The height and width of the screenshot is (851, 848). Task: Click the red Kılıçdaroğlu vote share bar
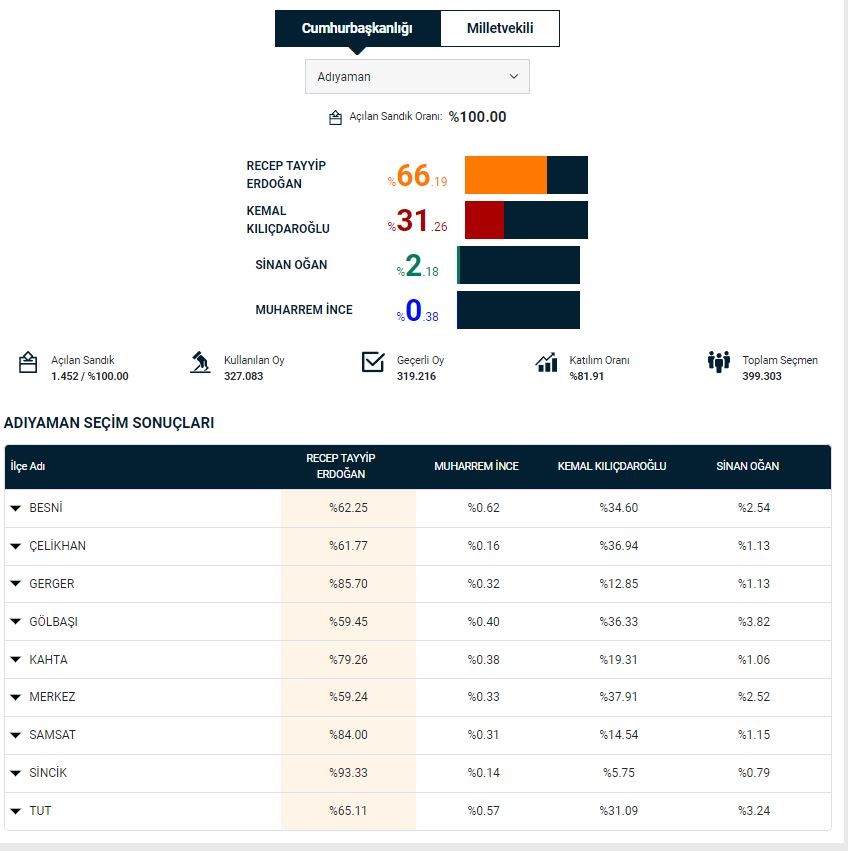tap(485, 220)
